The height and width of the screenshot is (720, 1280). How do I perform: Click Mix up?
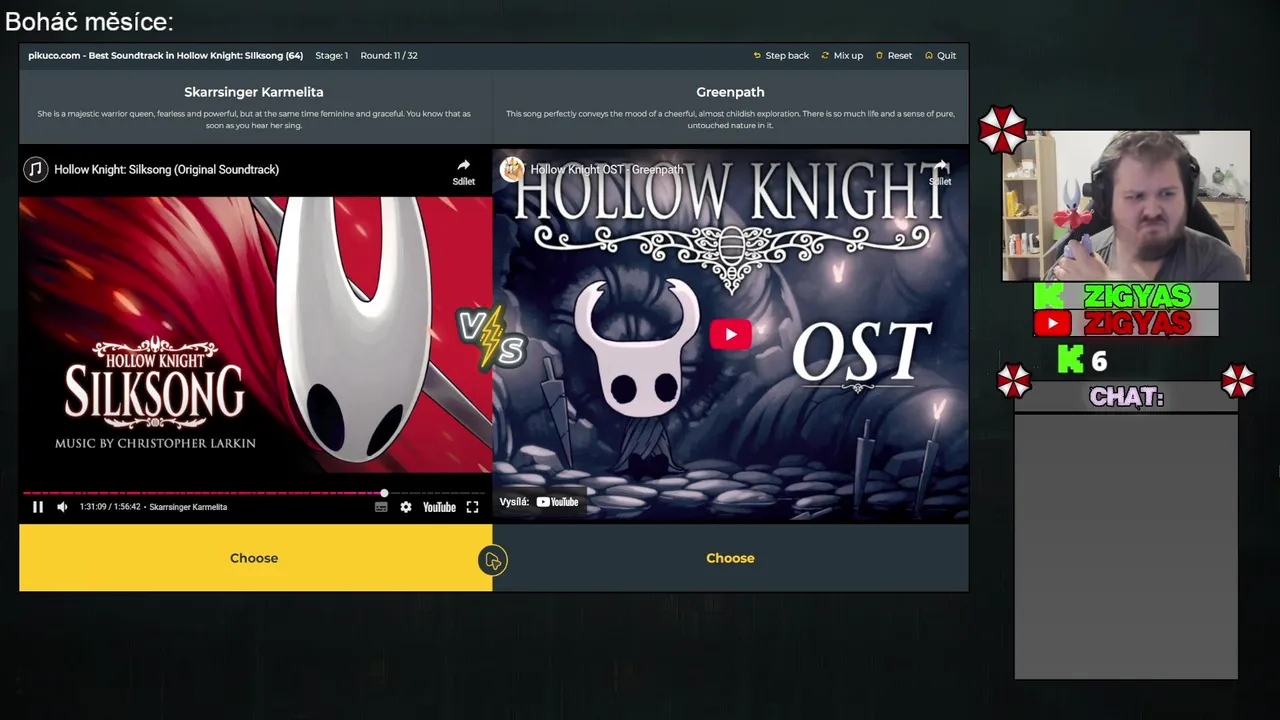coord(842,56)
